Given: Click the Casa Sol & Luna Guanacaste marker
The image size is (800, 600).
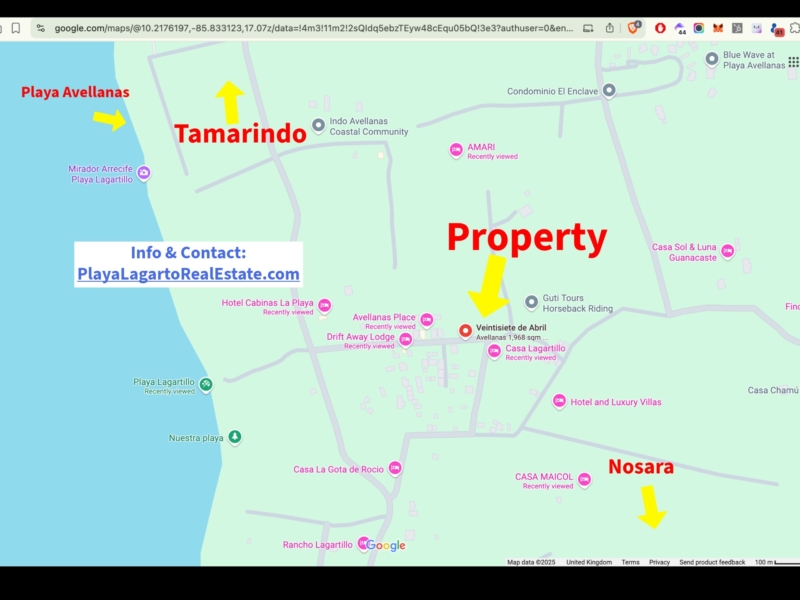Looking at the screenshot, I should [728, 251].
